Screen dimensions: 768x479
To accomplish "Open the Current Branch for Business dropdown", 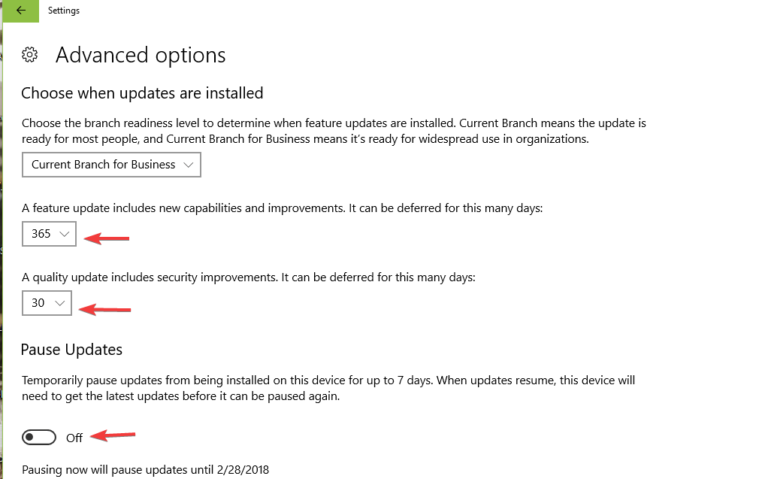I will 111,164.
